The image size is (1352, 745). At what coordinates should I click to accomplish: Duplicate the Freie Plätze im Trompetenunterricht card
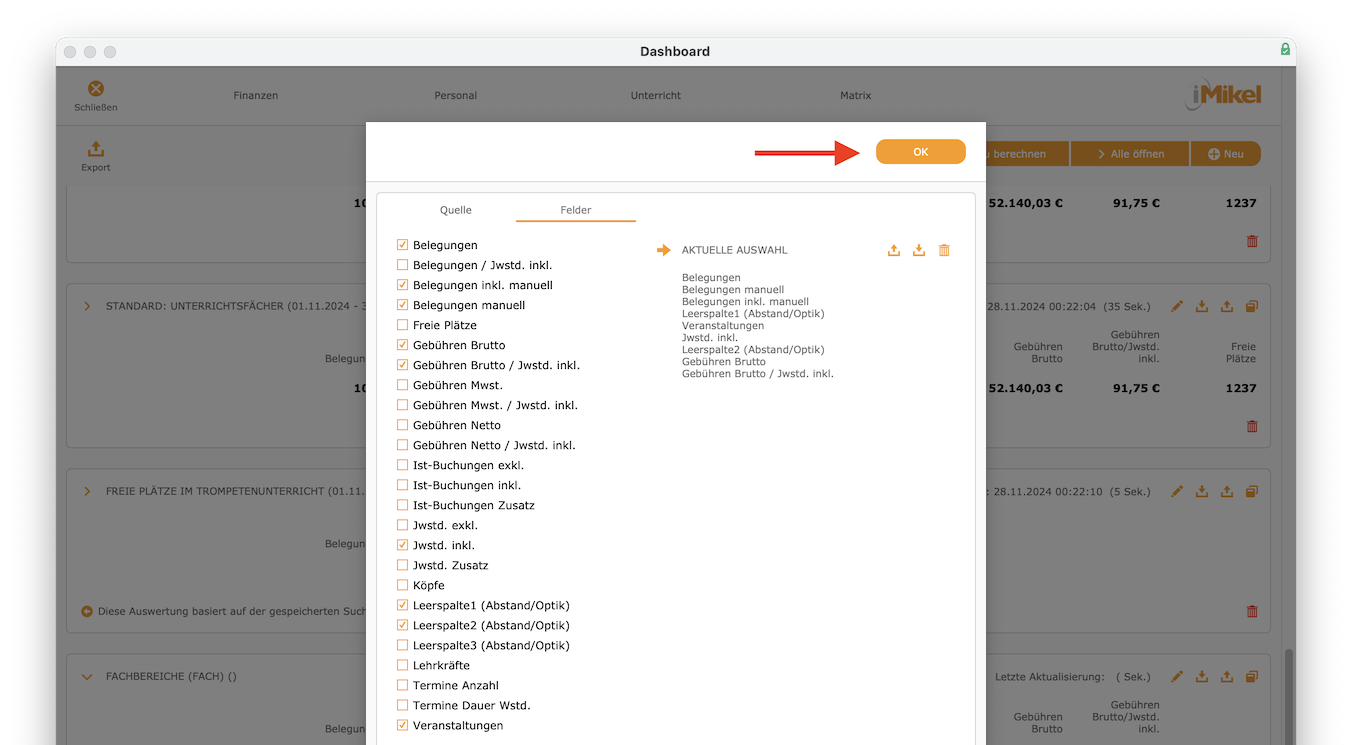pyautogui.click(x=1252, y=491)
